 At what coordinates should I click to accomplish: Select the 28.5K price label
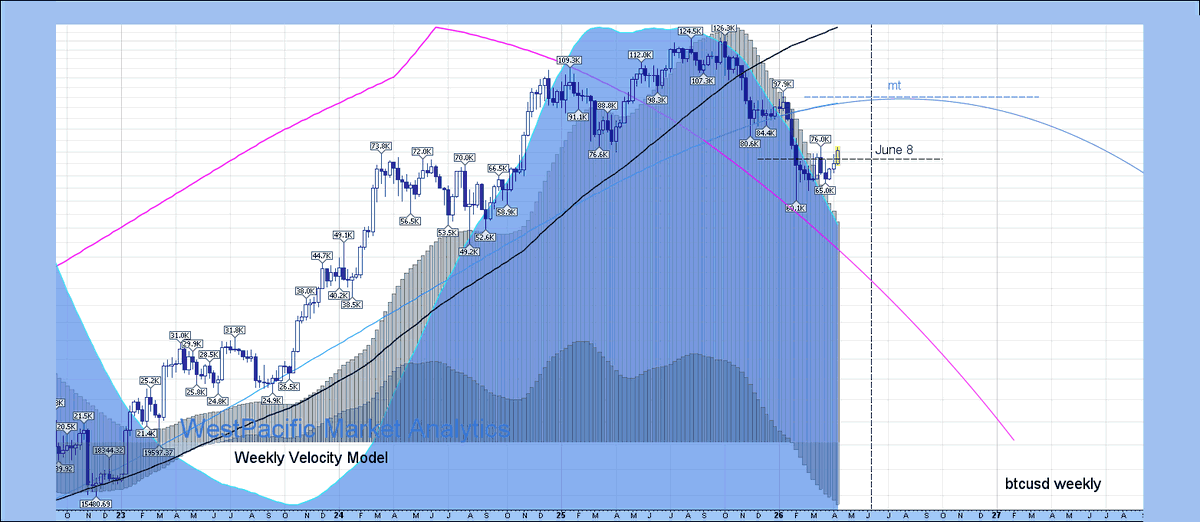point(209,355)
